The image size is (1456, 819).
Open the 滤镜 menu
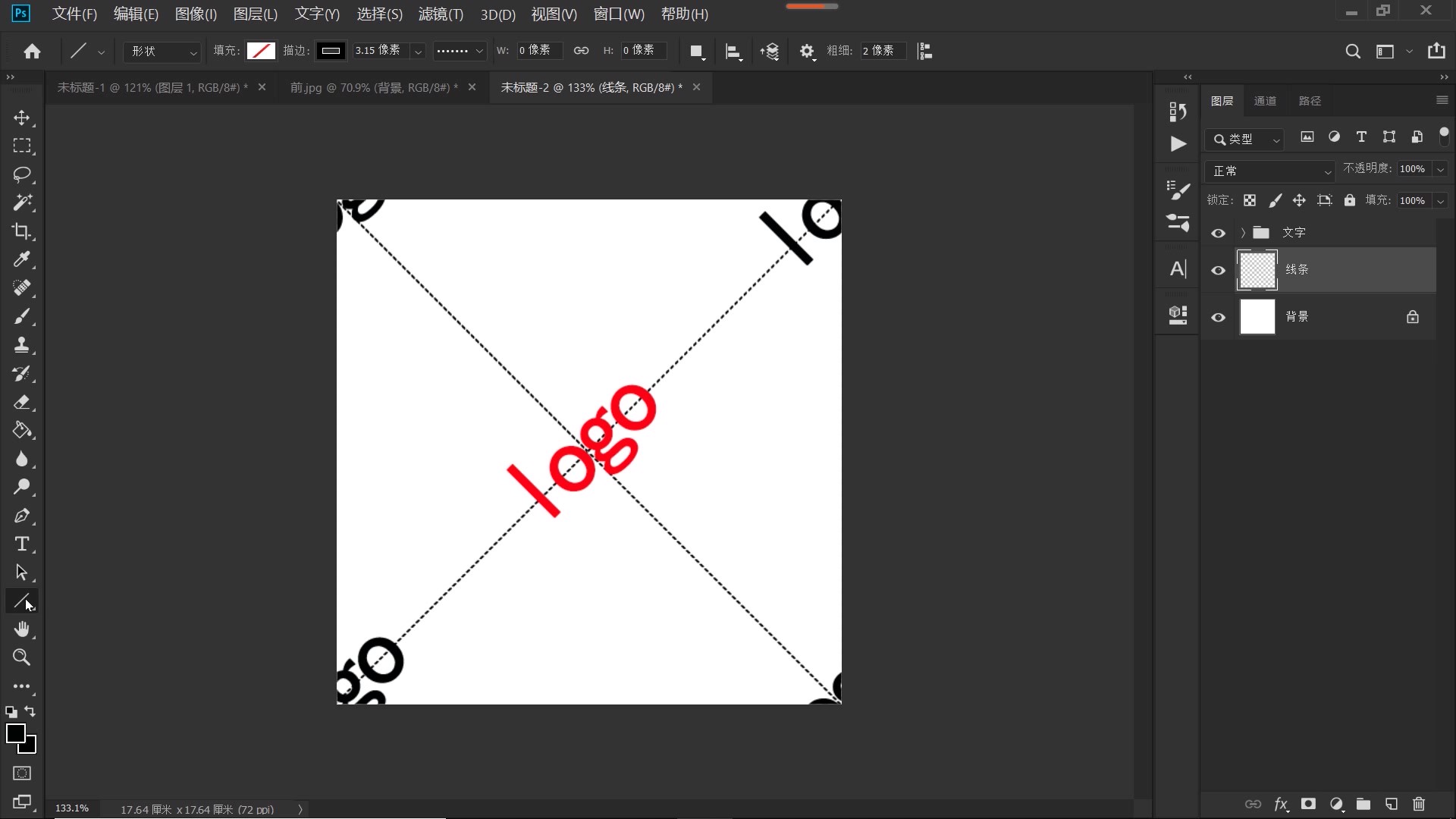441,14
